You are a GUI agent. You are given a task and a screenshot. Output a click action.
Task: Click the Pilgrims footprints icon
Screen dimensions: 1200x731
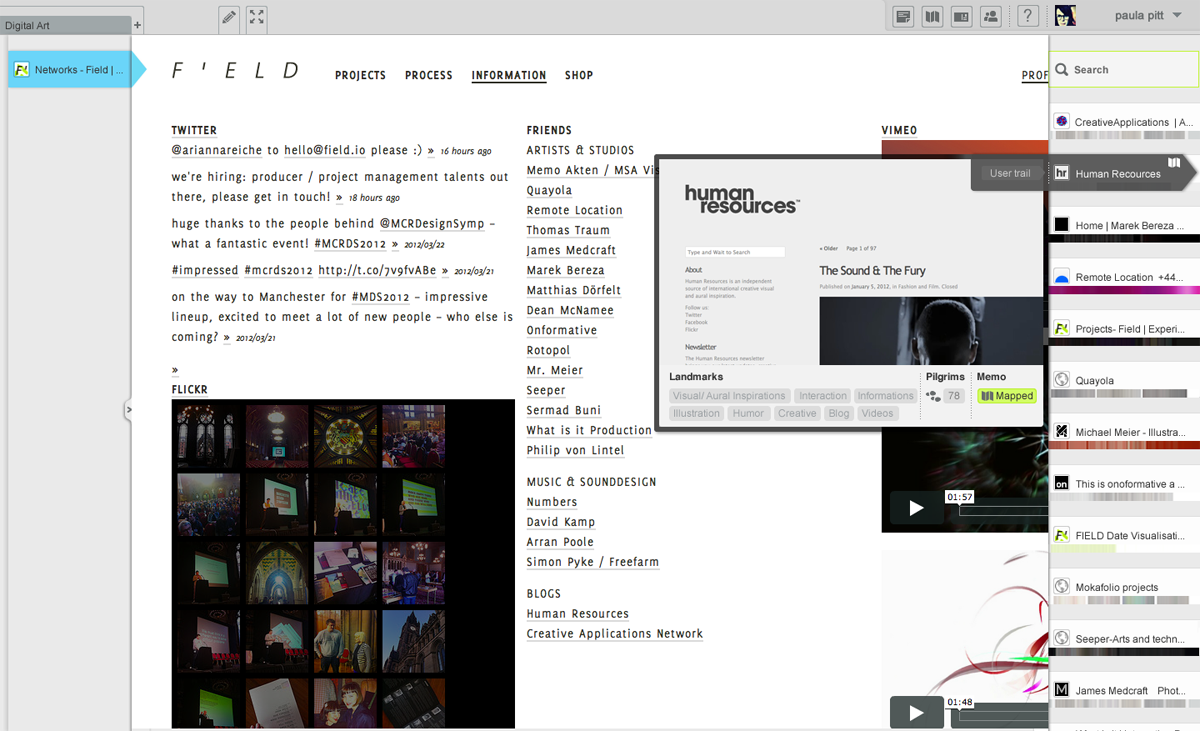point(933,396)
